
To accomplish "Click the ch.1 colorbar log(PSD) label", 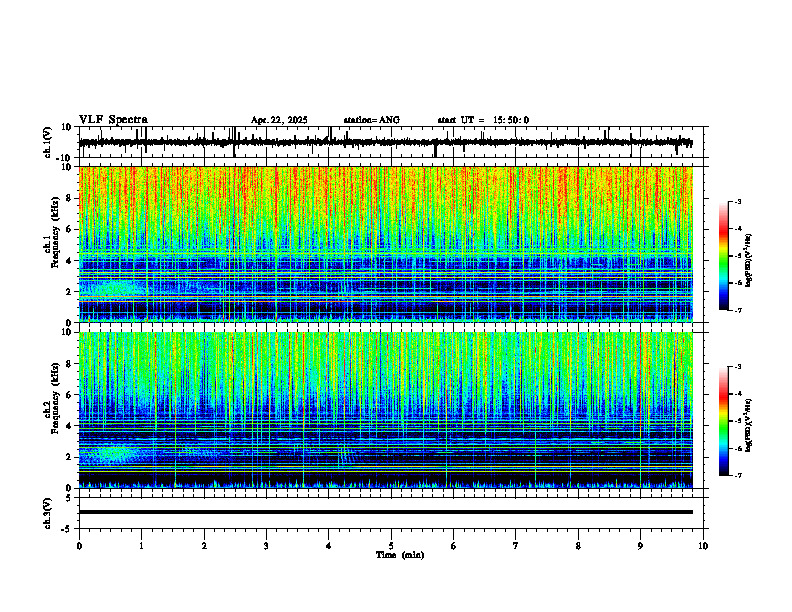I will tap(749, 260).
